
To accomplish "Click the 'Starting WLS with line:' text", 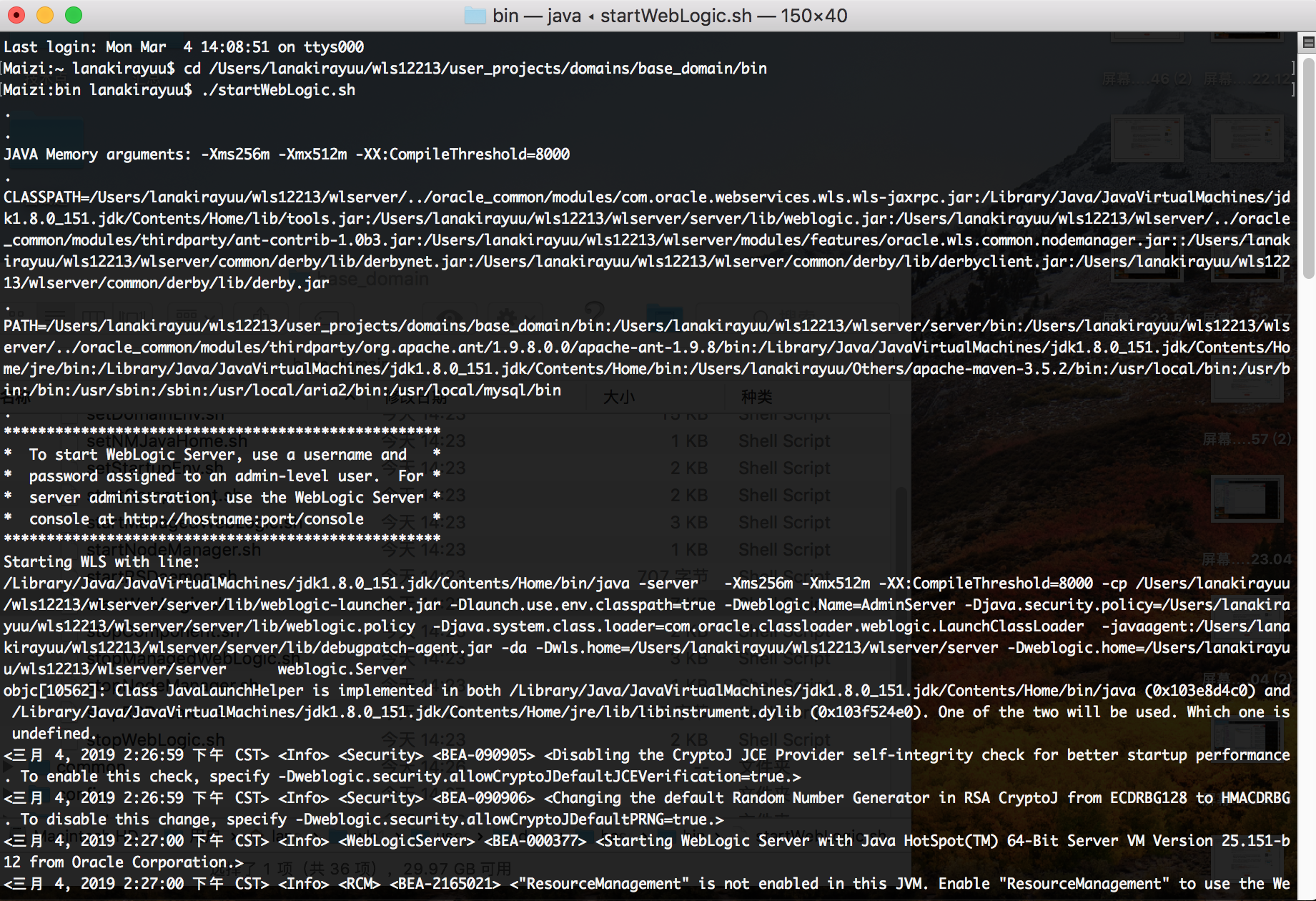I will [102, 562].
